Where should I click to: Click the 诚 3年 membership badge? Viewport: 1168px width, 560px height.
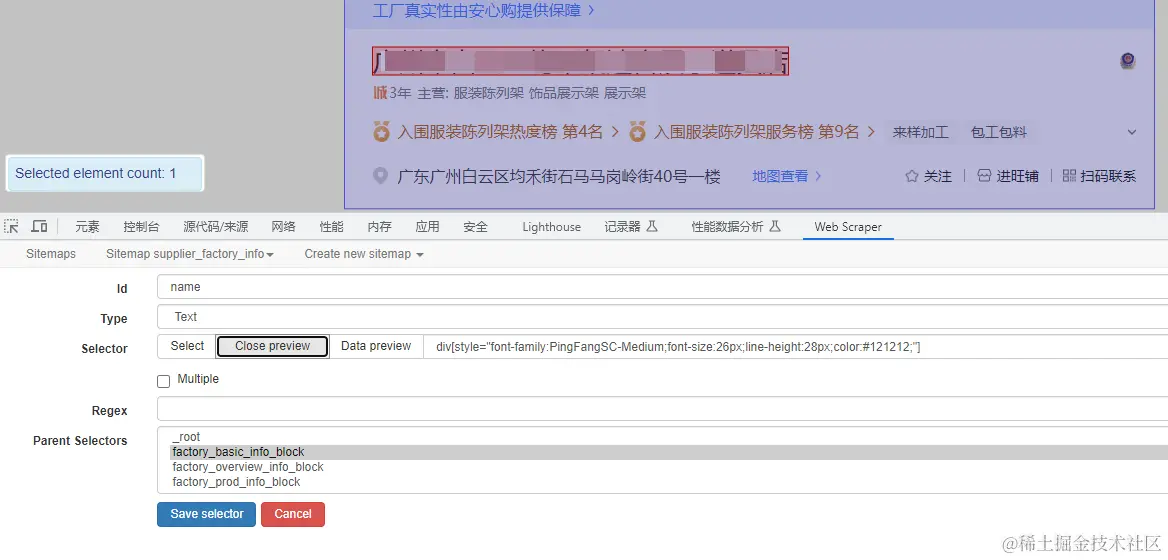point(392,93)
